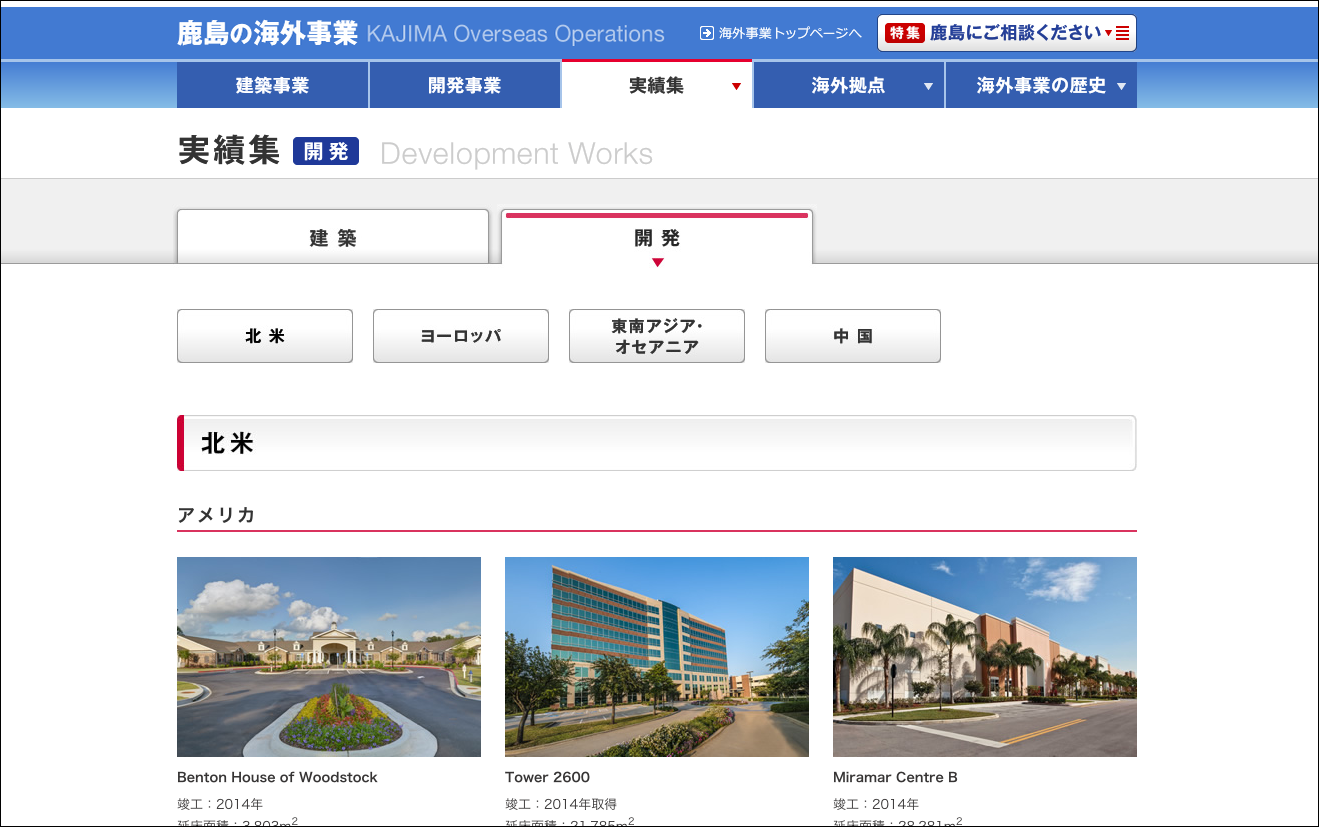
Task: Open the 海外事業の歴史 navigation item
Action: [x=1041, y=85]
